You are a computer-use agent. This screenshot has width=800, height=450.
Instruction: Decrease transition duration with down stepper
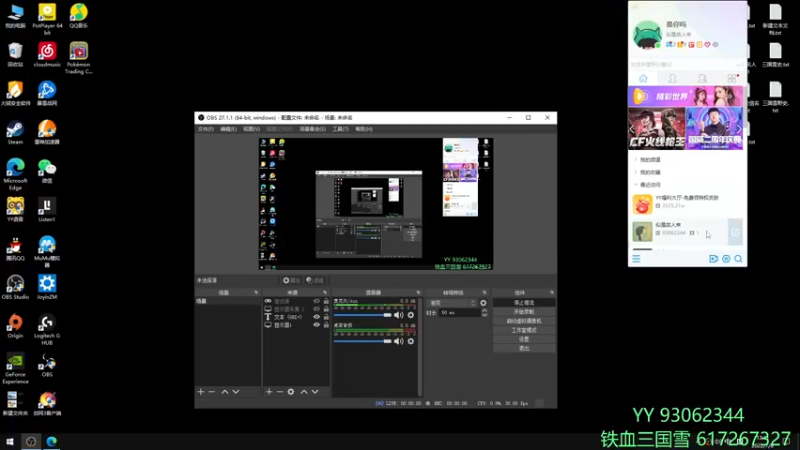(484, 315)
